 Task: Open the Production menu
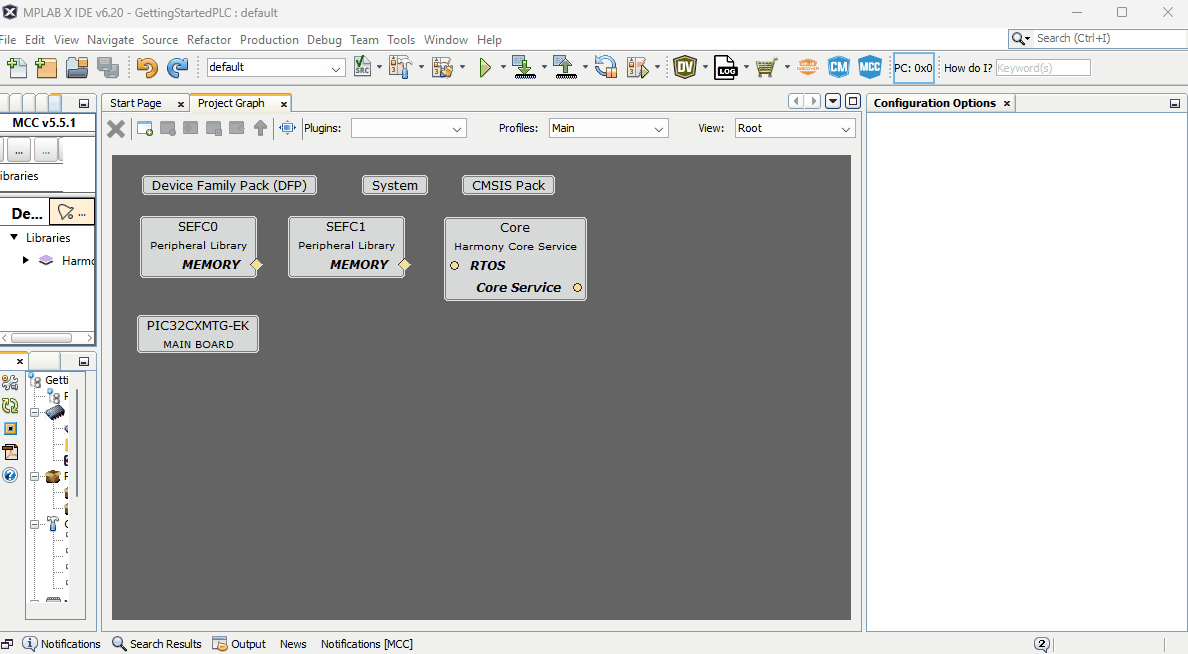pos(269,39)
